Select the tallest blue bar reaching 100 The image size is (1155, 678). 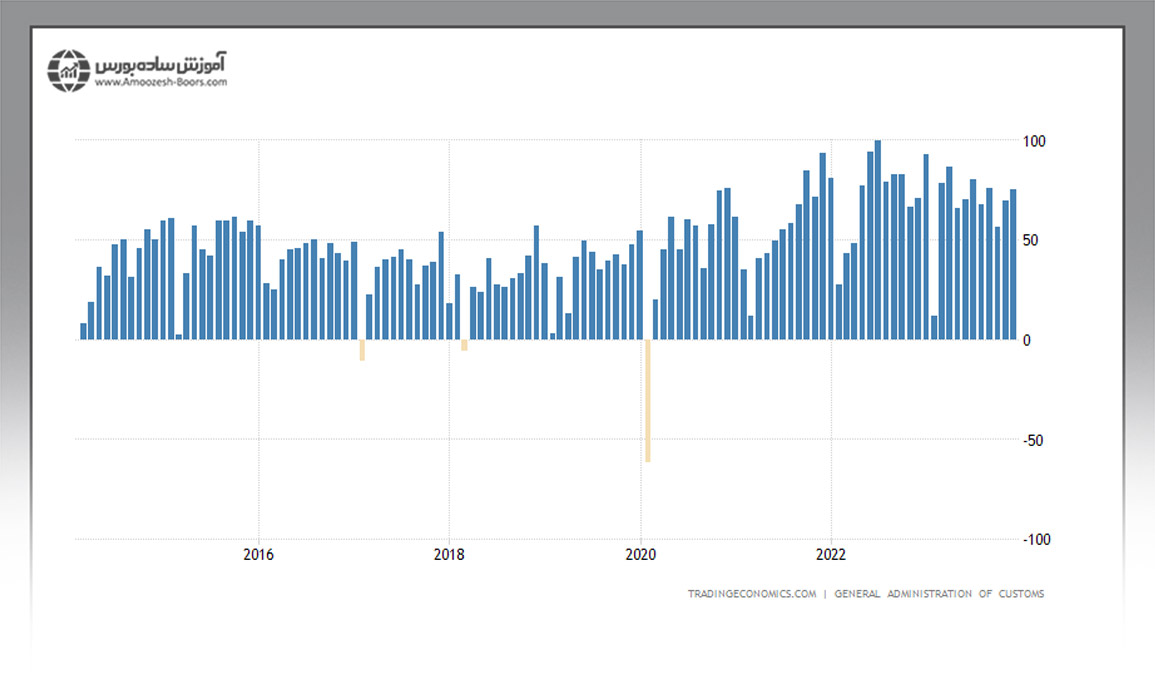878,240
